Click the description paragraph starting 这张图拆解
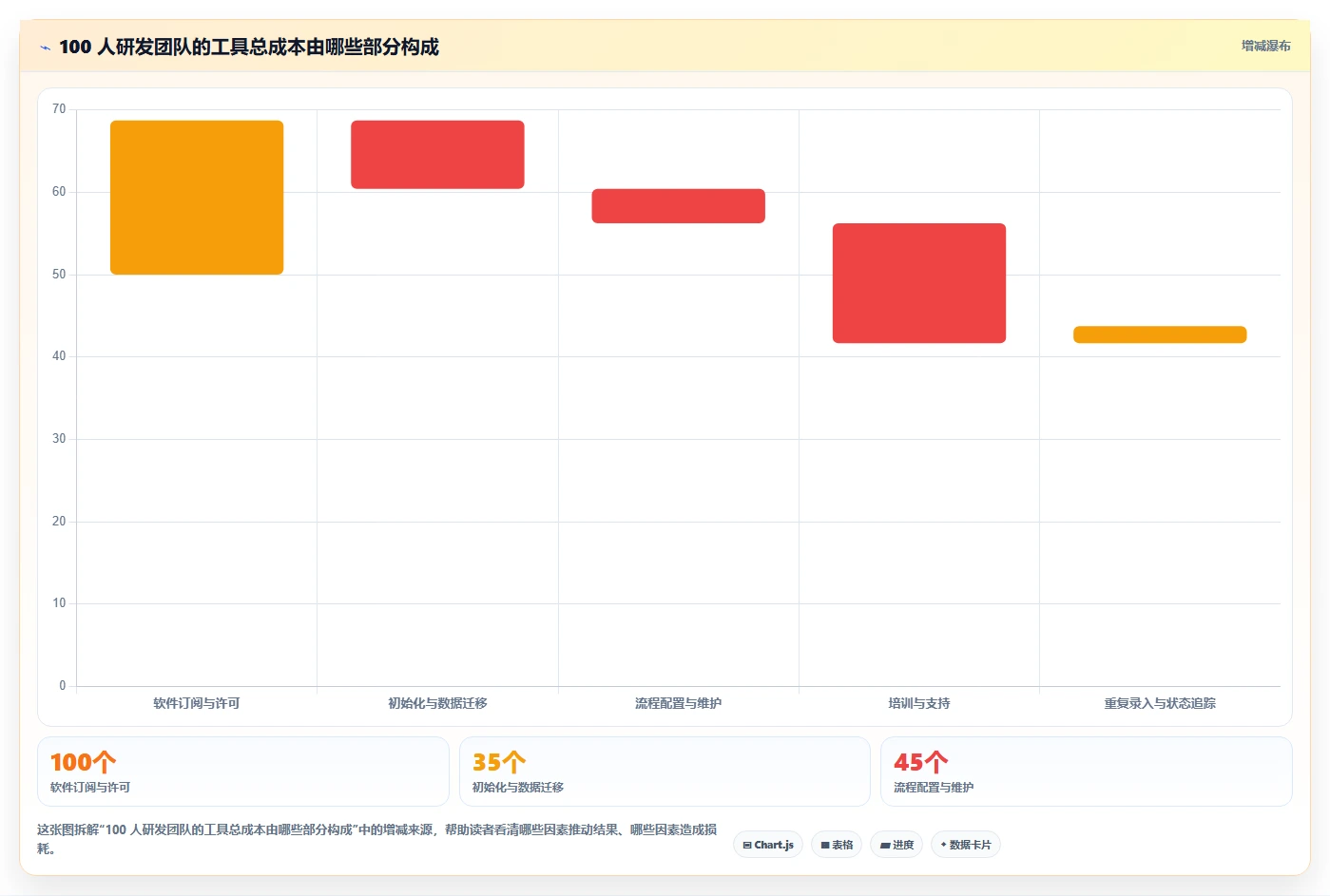 point(377,839)
